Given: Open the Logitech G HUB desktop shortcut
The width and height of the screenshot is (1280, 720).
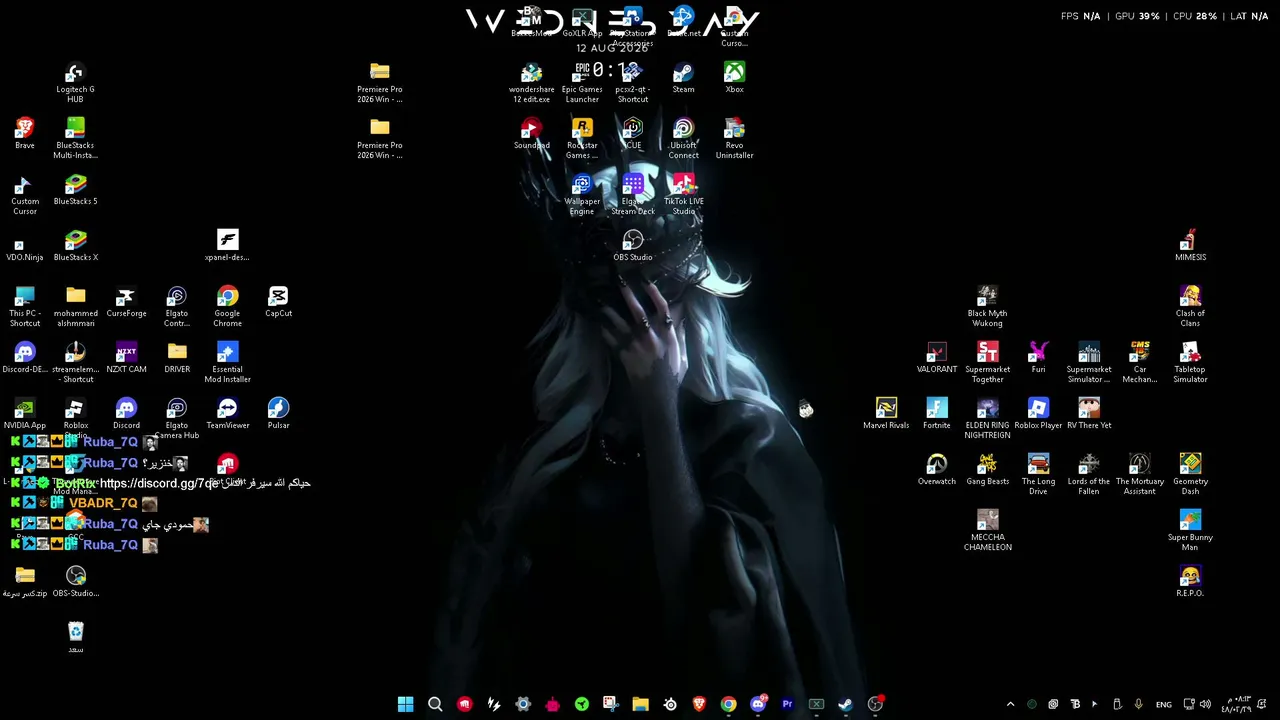Looking at the screenshot, I should 75,83.
